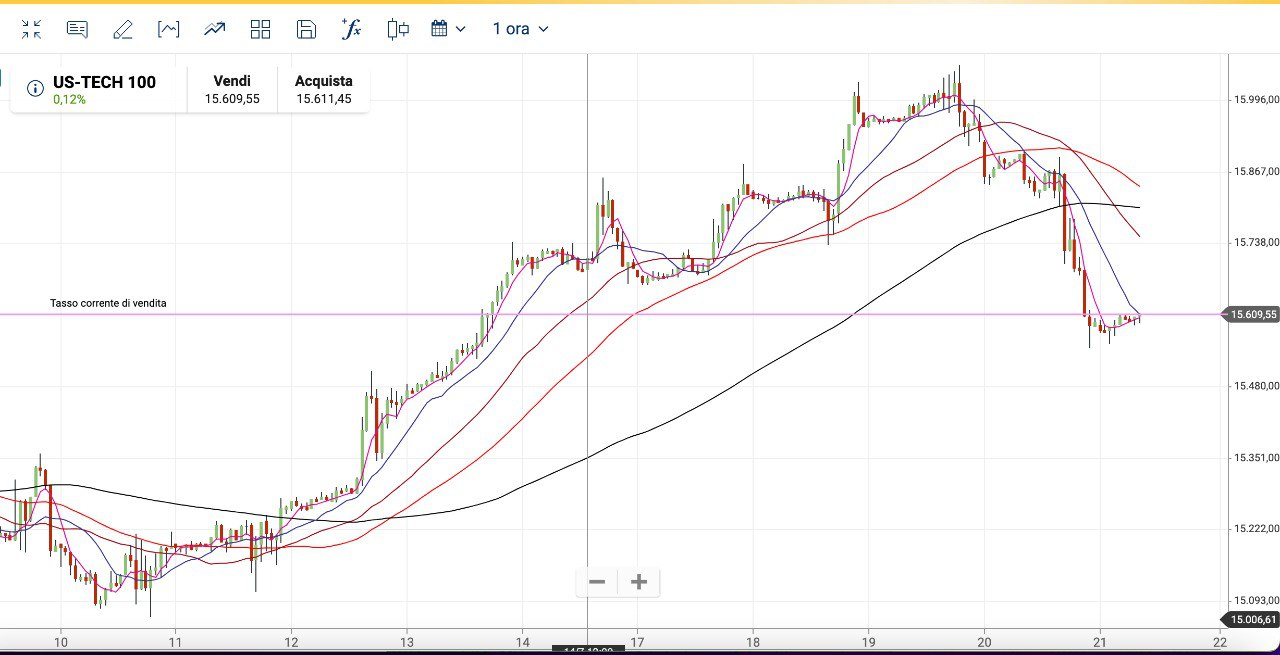Click the 15.609,55 current price label
This screenshot has width=1280, height=655.
(1252, 314)
